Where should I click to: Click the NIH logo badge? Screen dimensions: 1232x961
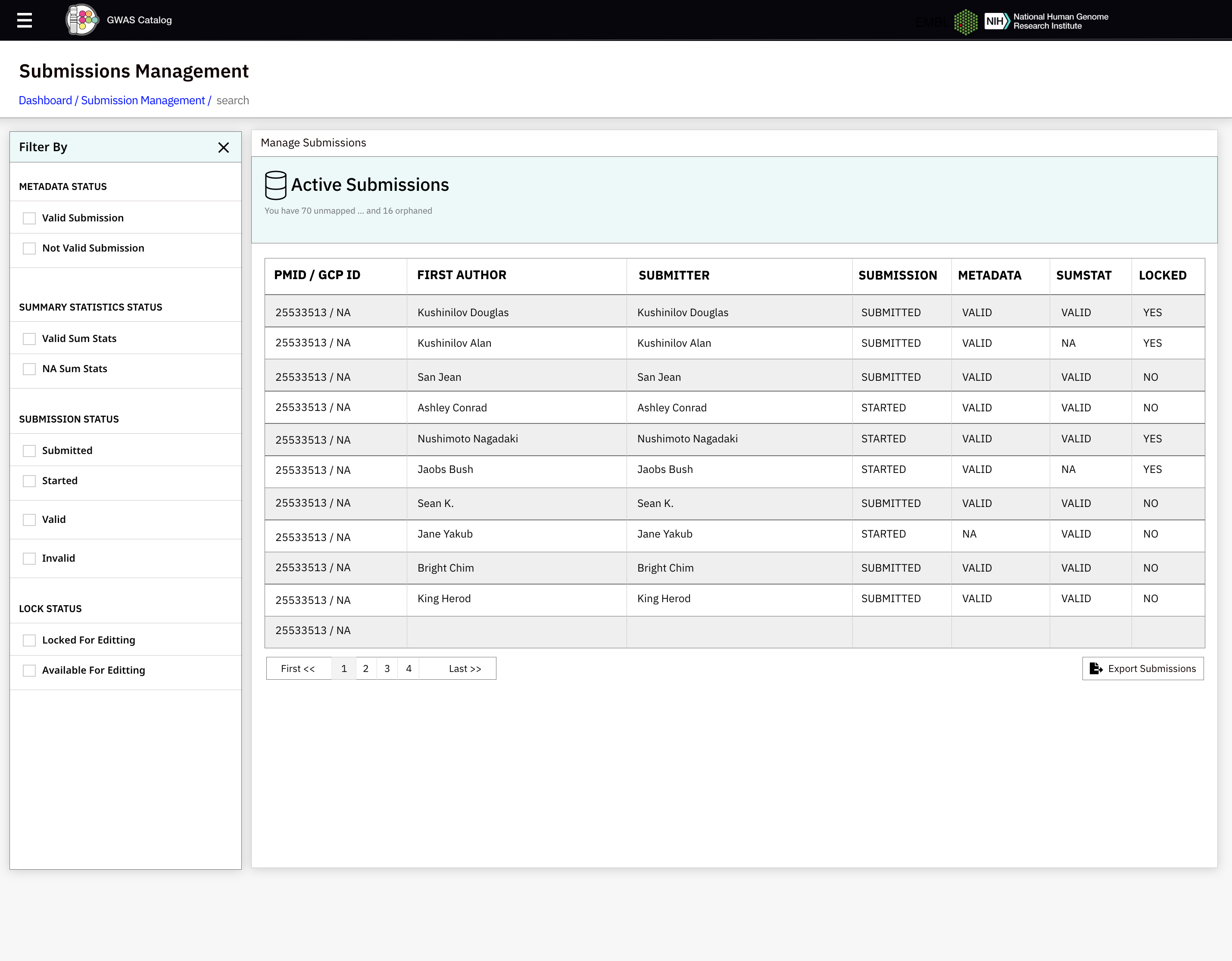coord(997,21)
